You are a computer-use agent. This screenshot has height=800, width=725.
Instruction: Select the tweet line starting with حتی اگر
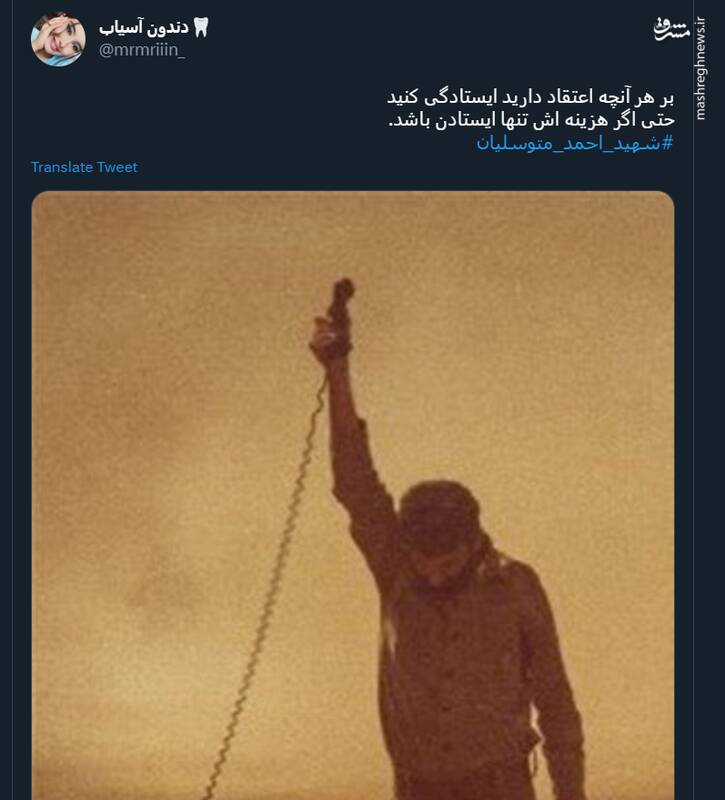pos(532,120)
